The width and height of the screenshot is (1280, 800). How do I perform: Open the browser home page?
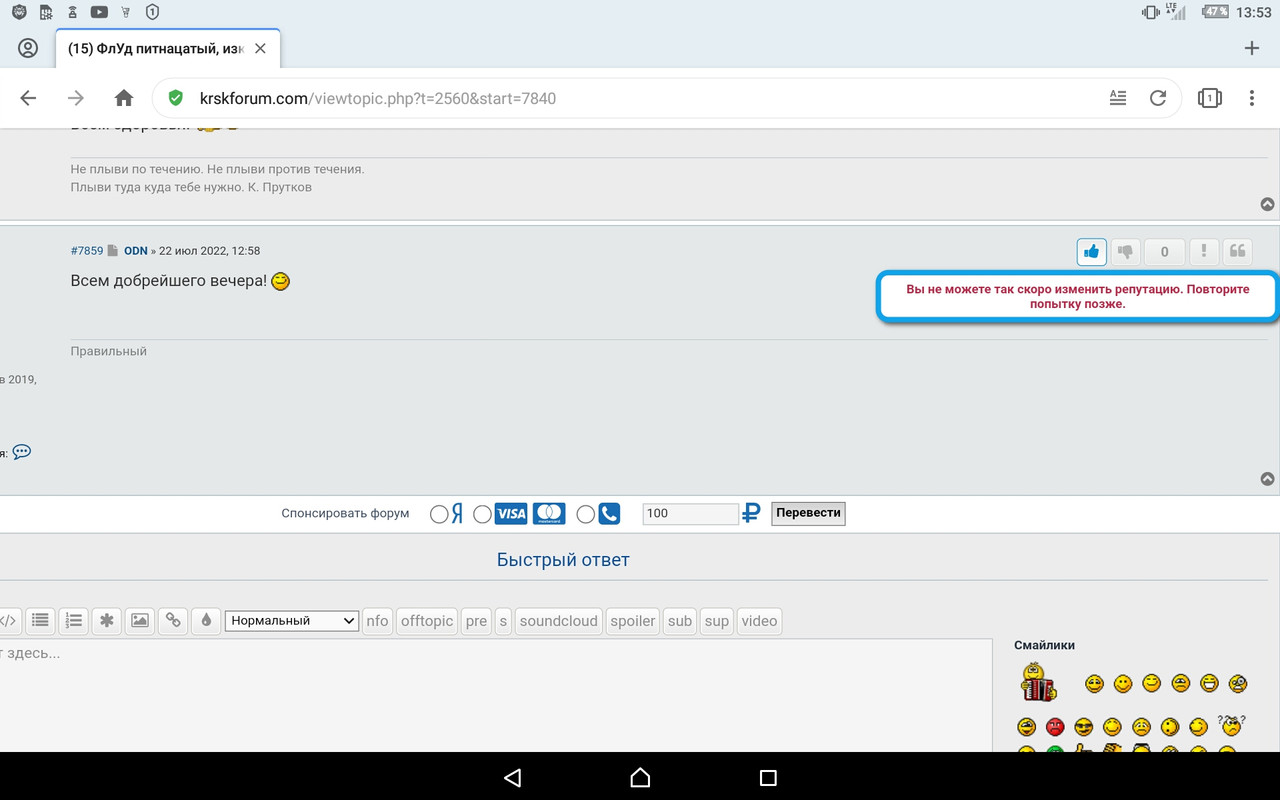124,98
